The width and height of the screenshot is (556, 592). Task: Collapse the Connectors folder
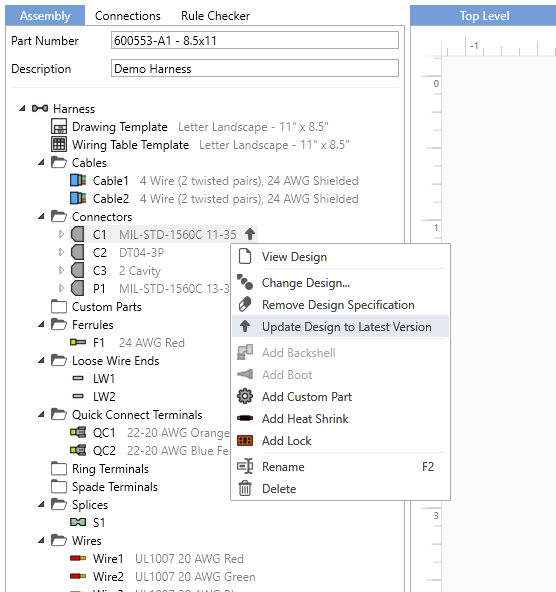[x=42, y=217]
